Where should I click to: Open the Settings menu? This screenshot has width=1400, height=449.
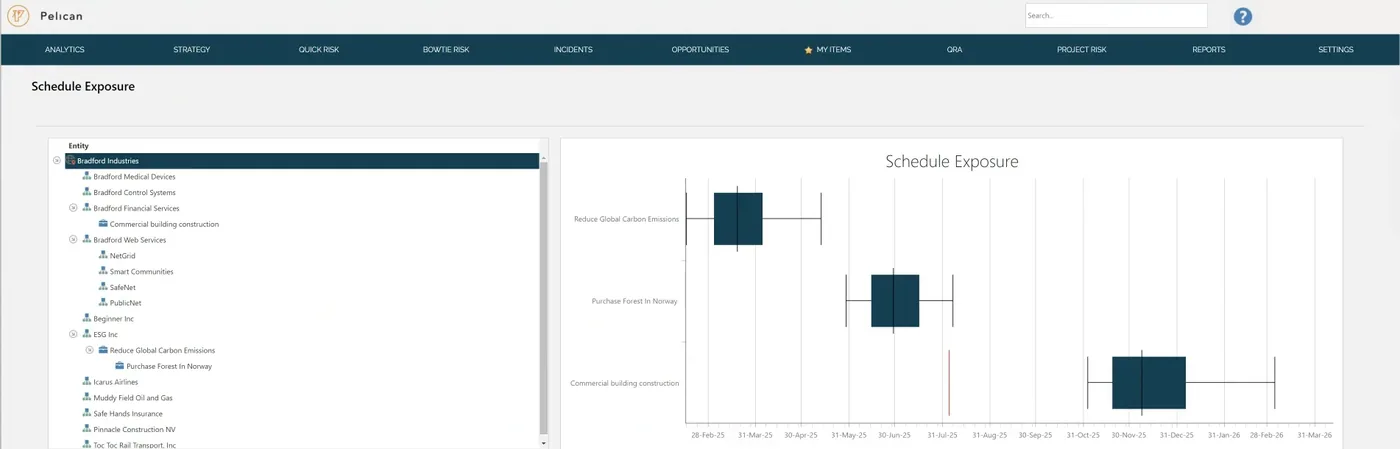click(x=1336, y=50)
